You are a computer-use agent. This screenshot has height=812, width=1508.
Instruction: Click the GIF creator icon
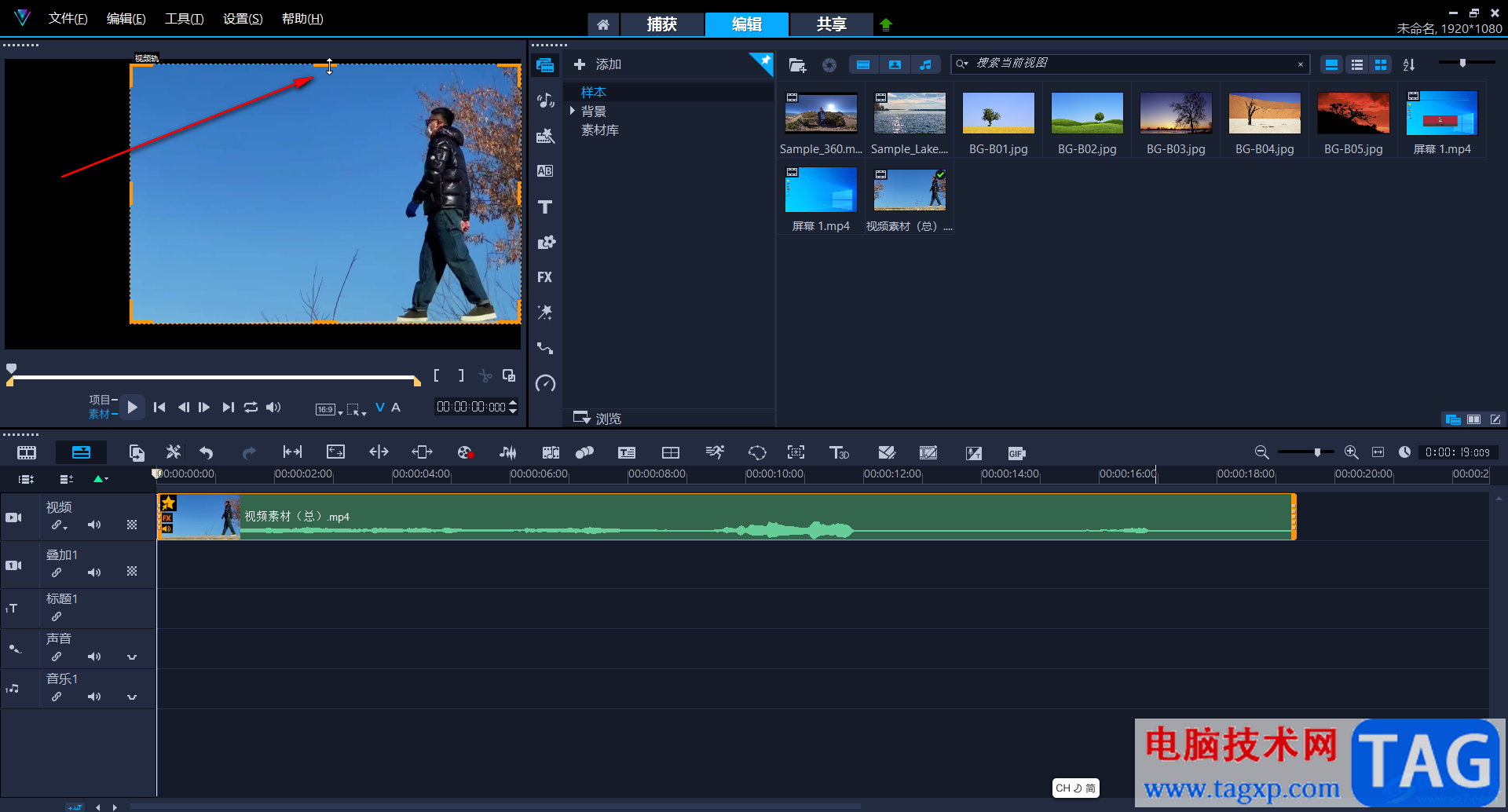coord(1016,453)
